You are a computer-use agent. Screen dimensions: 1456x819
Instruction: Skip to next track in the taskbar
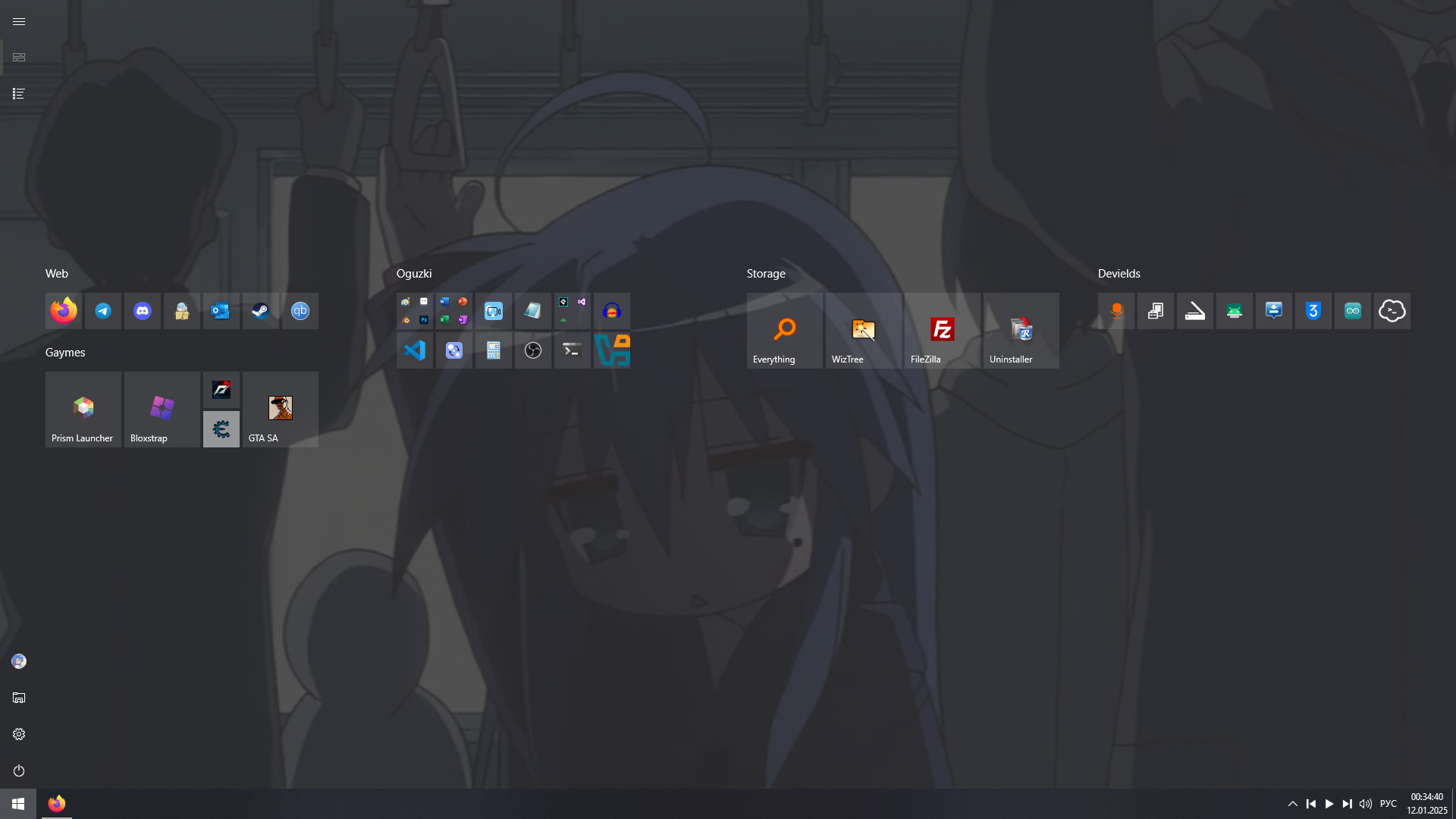click(1348, 804)
